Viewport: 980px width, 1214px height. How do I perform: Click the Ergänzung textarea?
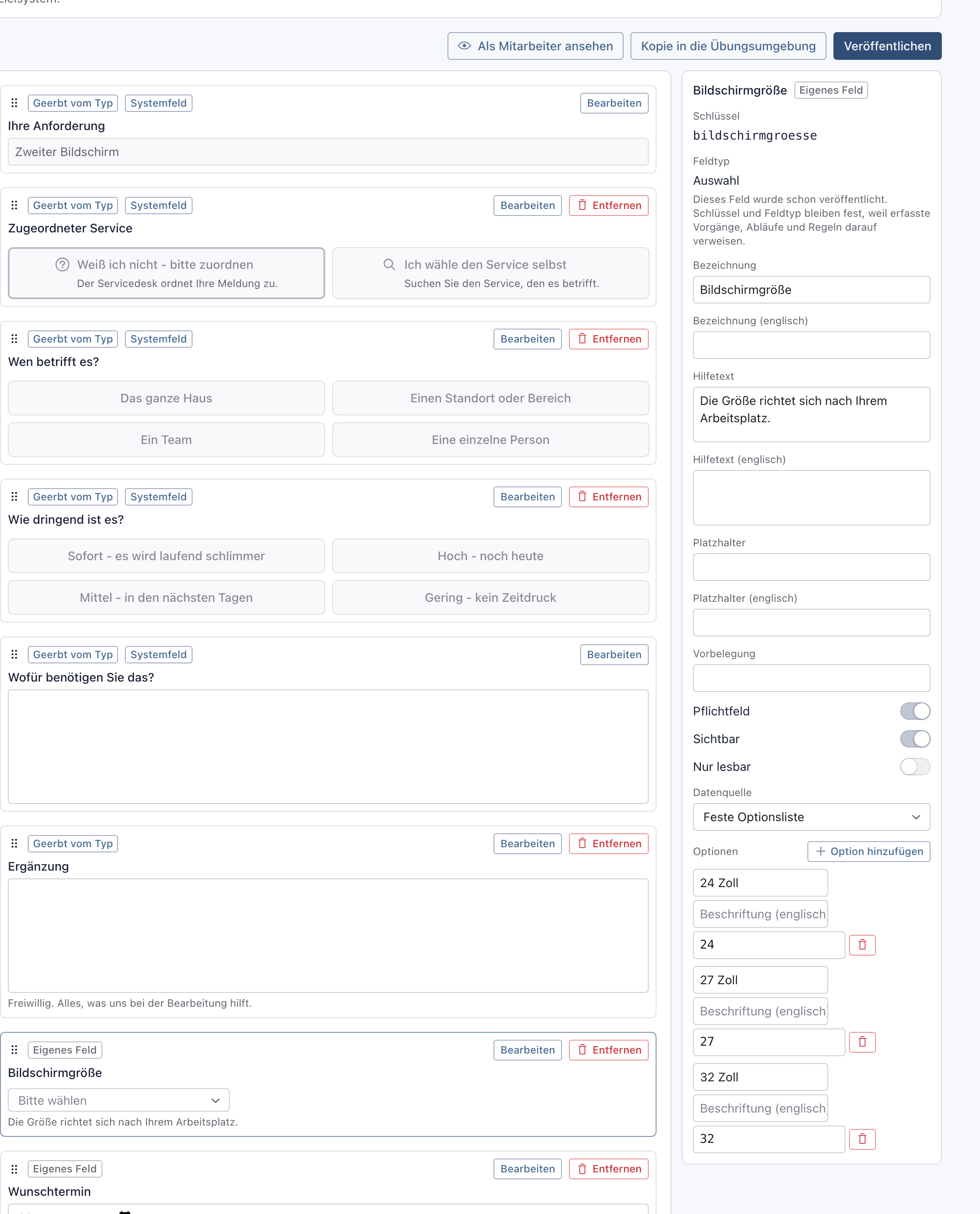[328, 936]
